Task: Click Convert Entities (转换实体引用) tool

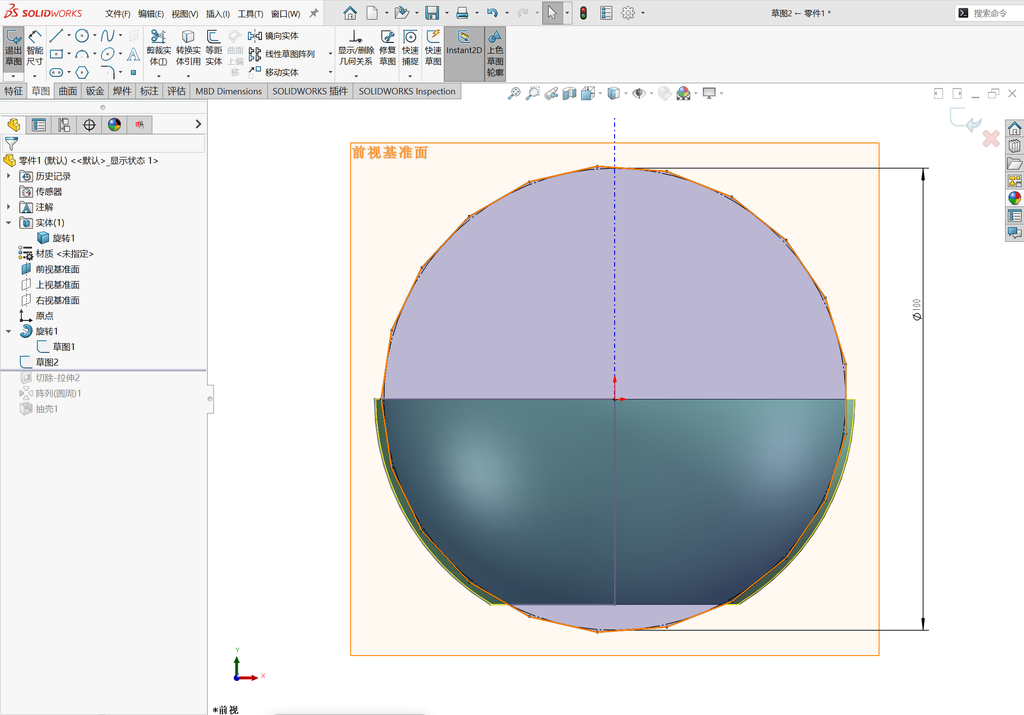Action: click(188, 48)
